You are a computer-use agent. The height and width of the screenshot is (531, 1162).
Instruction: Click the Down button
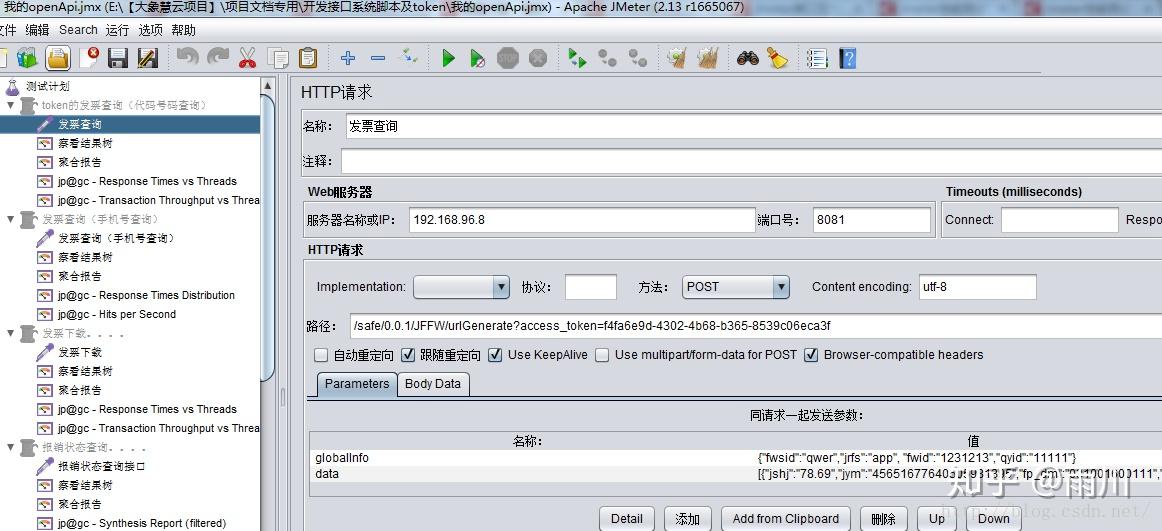coord(994,518)
